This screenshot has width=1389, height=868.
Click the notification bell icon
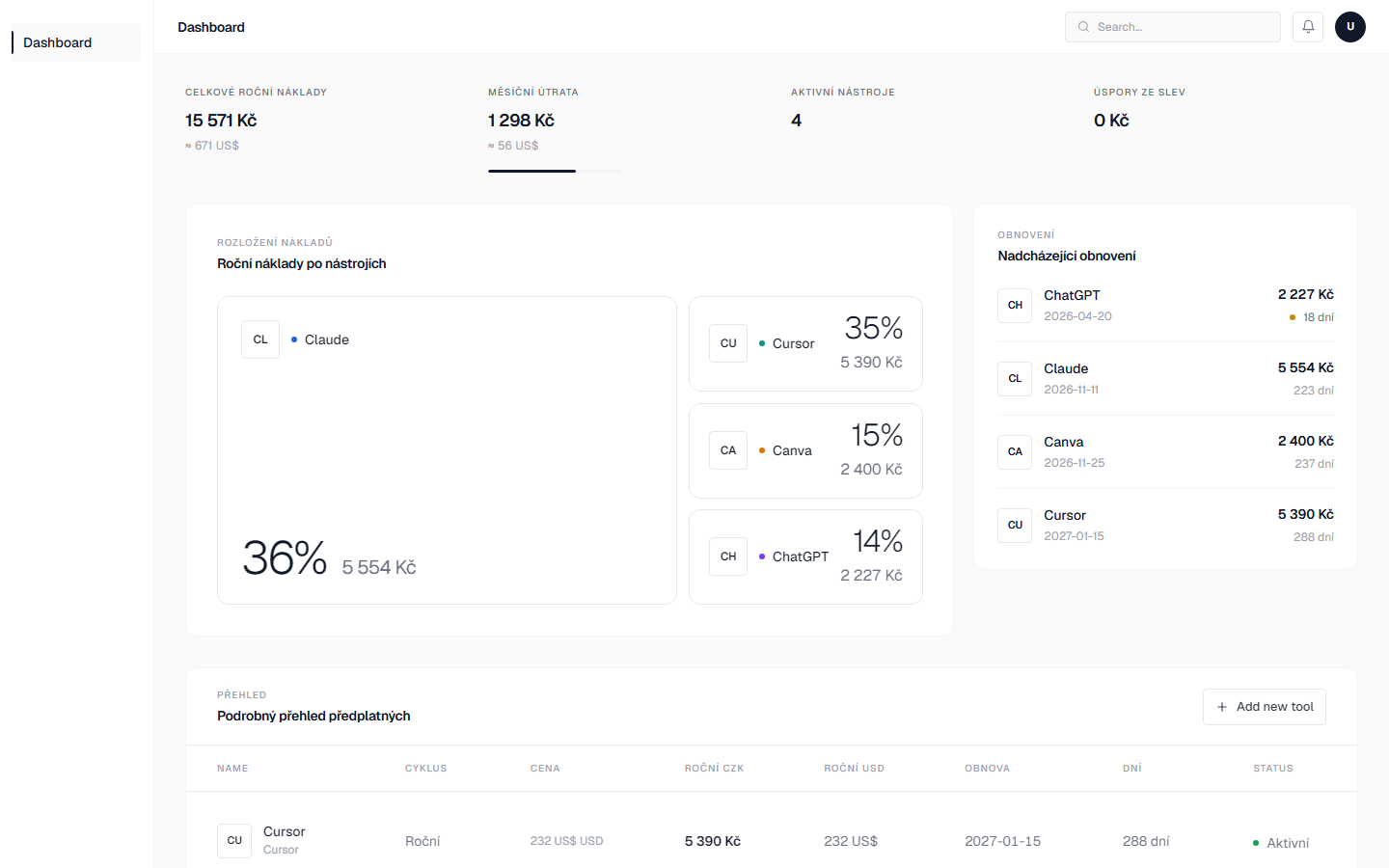click(1308, 27)
